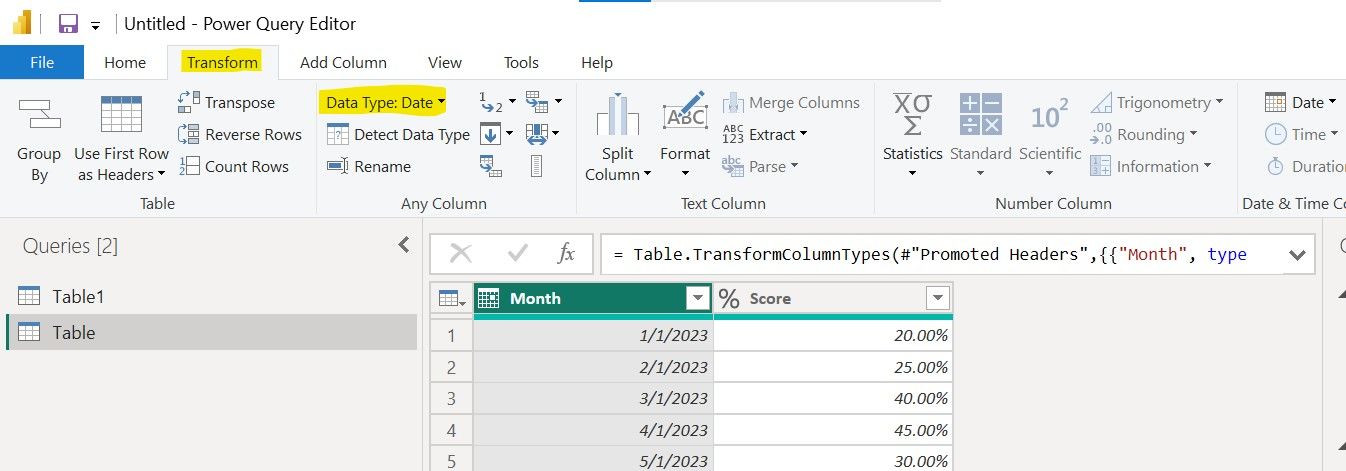Open the Rounding dropdown
This screenshot has height=471, width=1346.
pyautogui.click(x=1144, y=134)
